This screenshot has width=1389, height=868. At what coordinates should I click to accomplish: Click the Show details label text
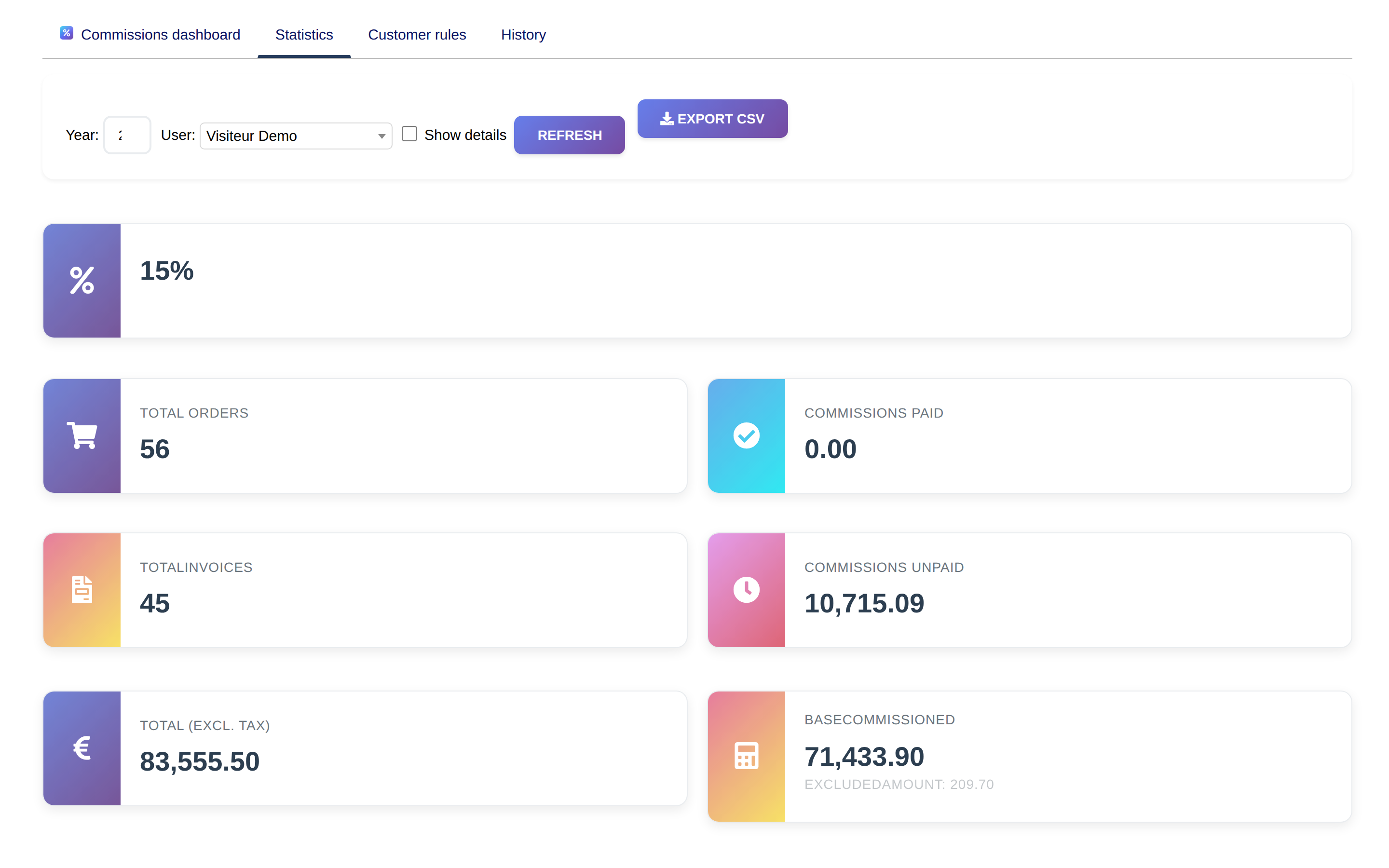(x=465, y=135)
